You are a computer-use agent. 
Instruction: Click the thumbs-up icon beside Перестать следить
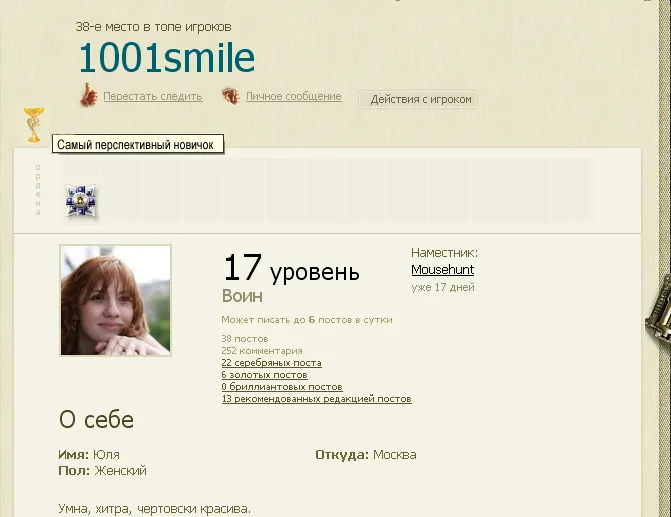point(88,96)
